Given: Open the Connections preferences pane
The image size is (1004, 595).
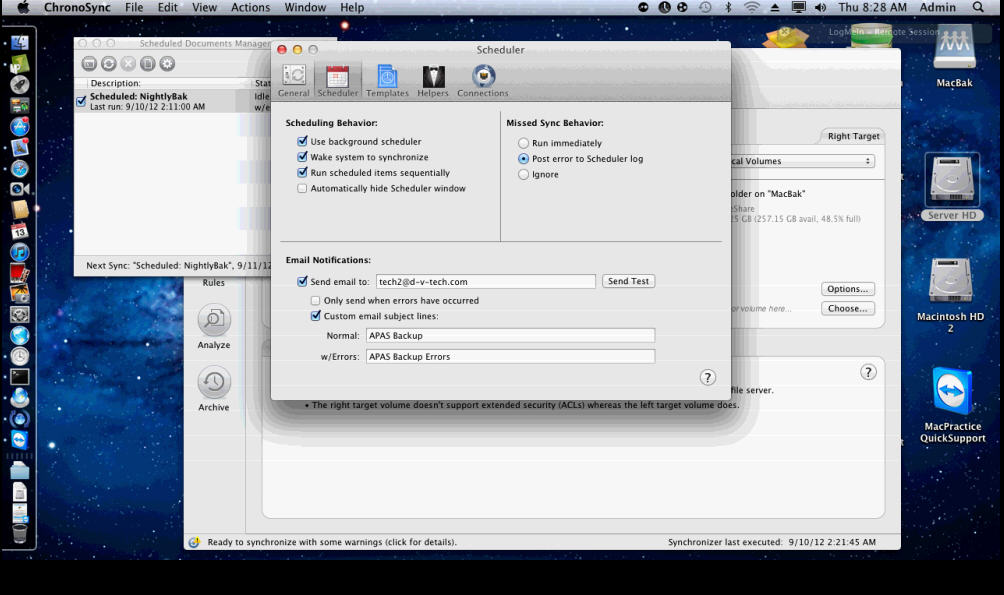Looking at the screenshot, I should click(x=483, y=80).
